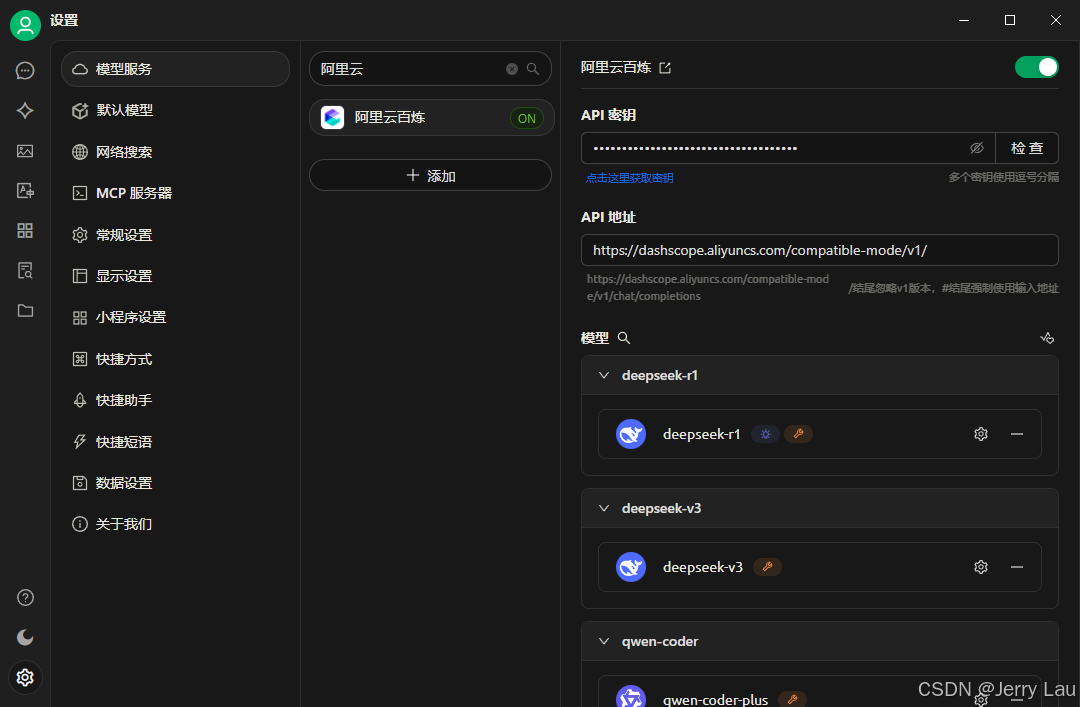The image size is (1080, 707).
Task: Select 网络搜索 settings menu
Action: pyautogui.click(x=176, y=152)
